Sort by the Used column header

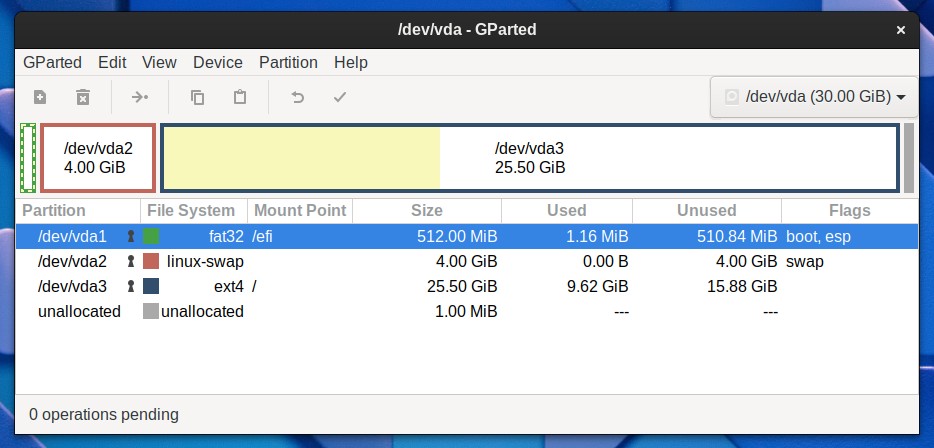567,211
